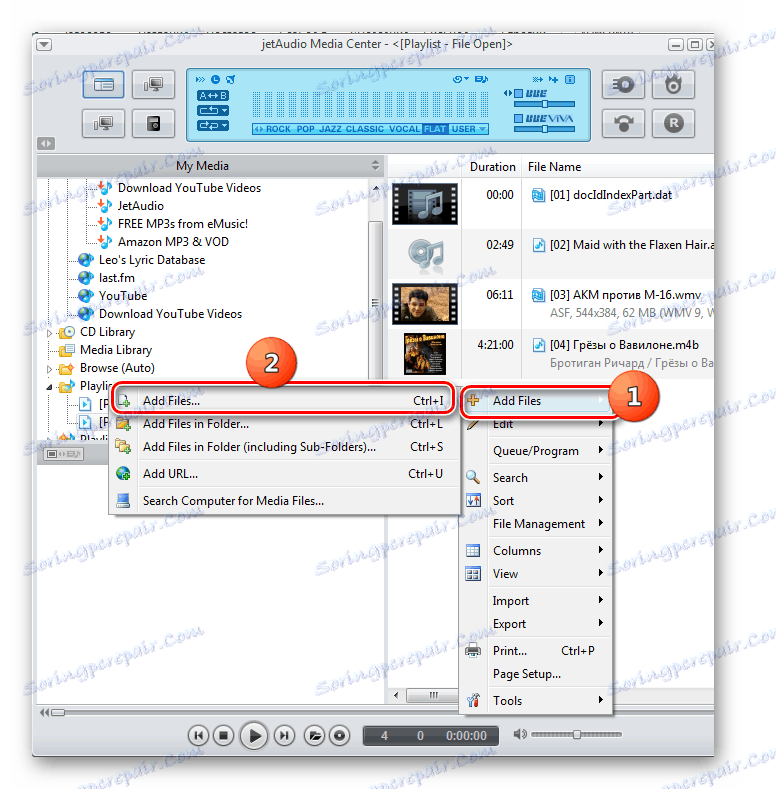Click the Stop playback button
The height and width of the screenshot is (789, 776).
click(223, 736)
